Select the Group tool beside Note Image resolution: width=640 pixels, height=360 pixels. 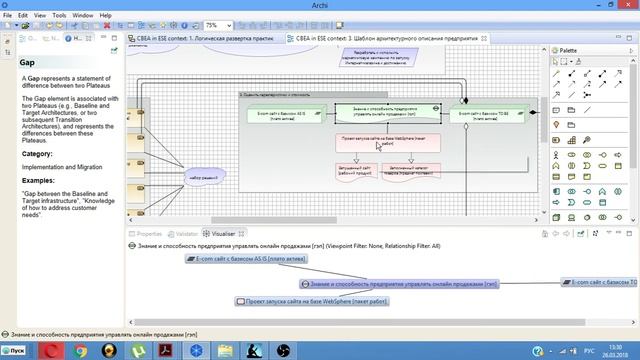coord(571,110)
